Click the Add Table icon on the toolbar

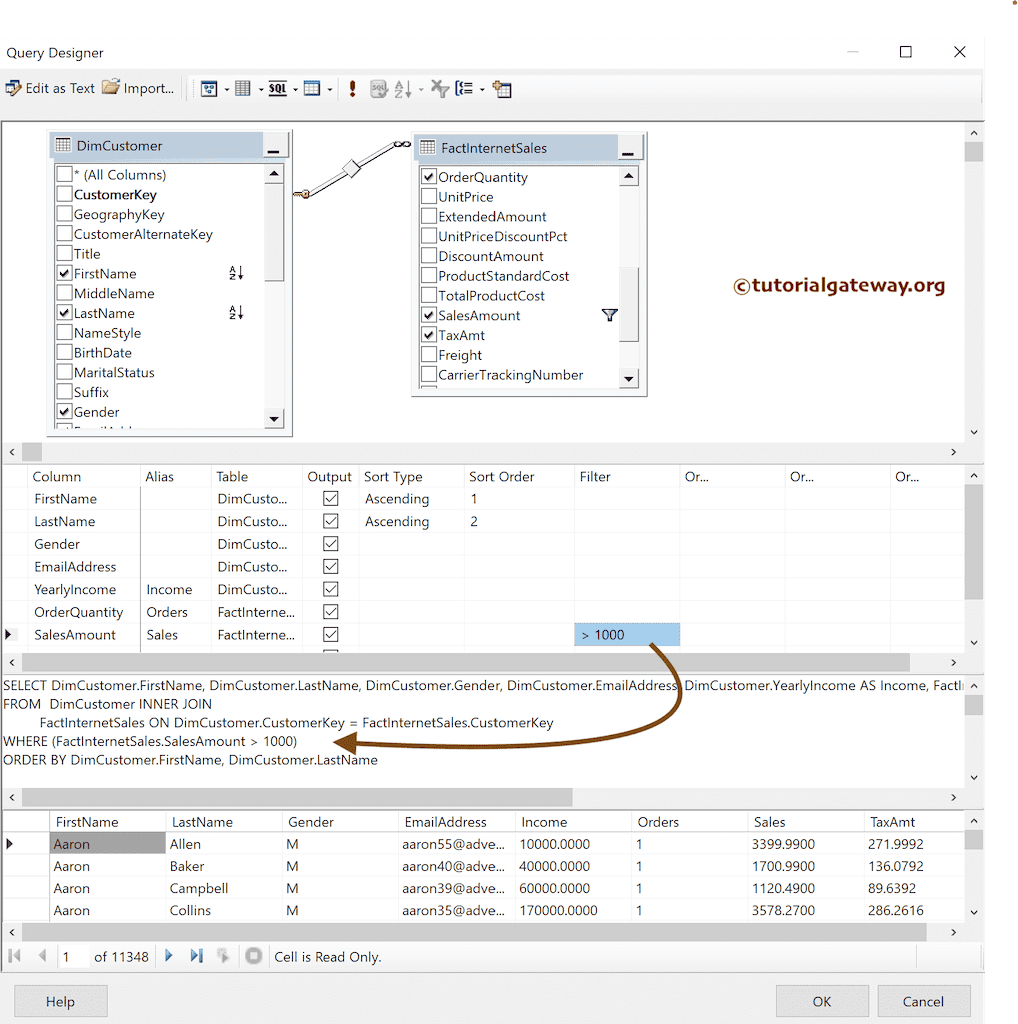[x=502, y=89]
